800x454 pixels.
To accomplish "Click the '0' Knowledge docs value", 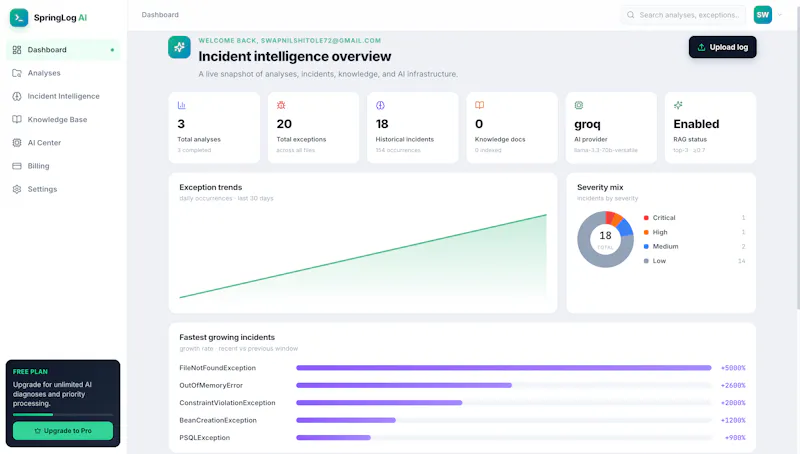I will [479, 124].
